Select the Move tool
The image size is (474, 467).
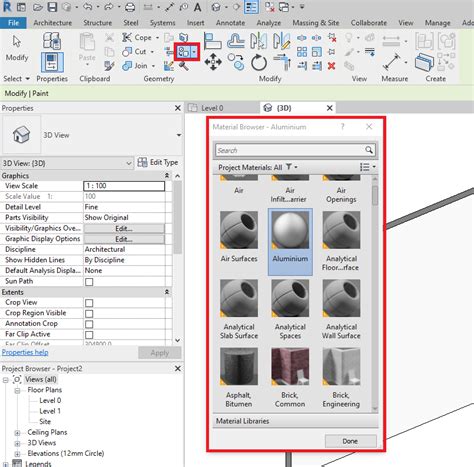[x=213, y=62]
